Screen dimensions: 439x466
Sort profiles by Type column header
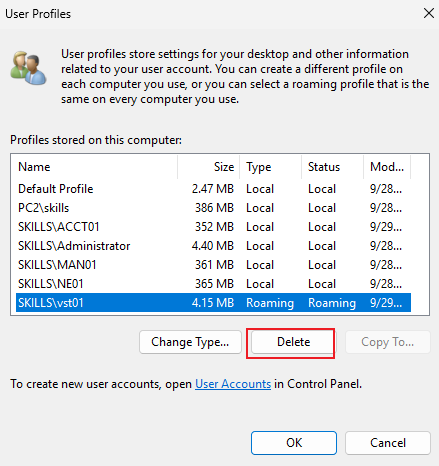click(271, 167)
